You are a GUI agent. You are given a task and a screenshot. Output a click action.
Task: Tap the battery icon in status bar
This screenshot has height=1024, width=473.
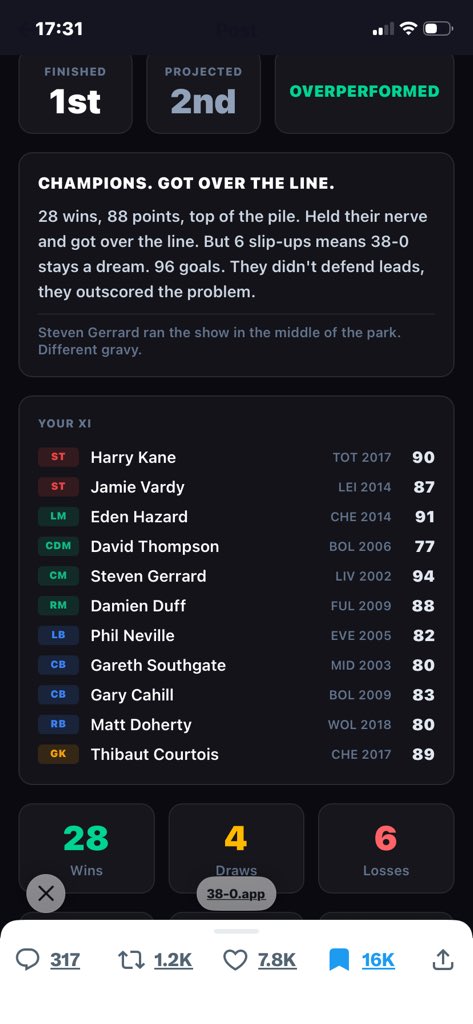click(438, 28)
